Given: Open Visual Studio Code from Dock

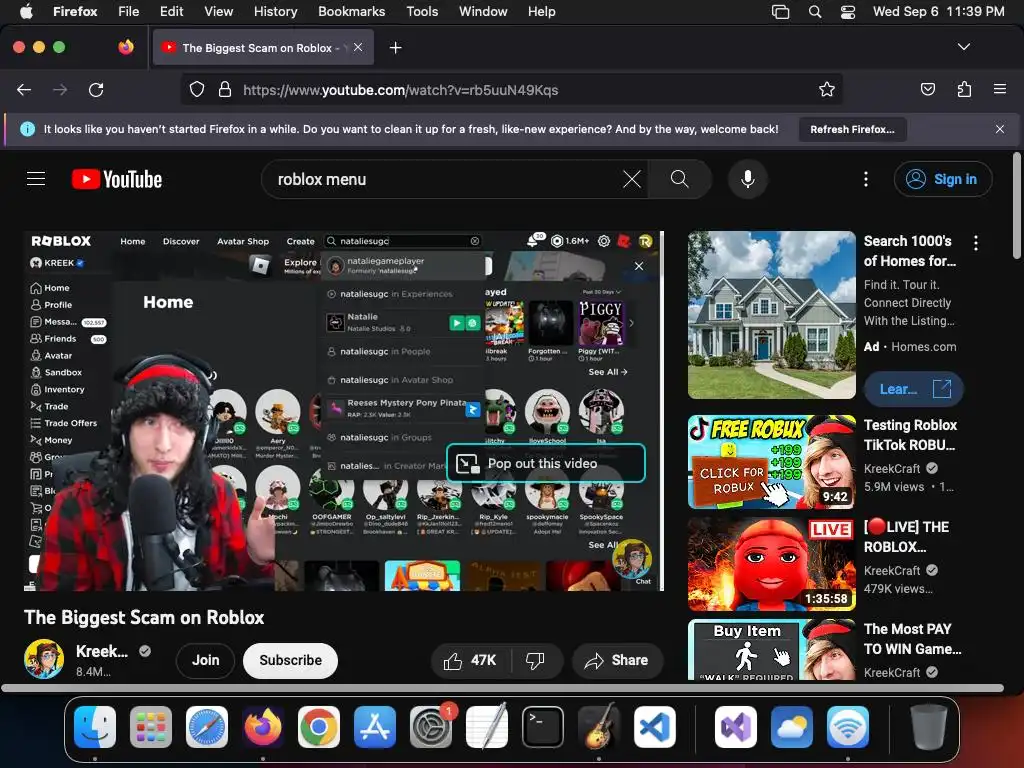Looking at the screenshot, I should point(655,726).
